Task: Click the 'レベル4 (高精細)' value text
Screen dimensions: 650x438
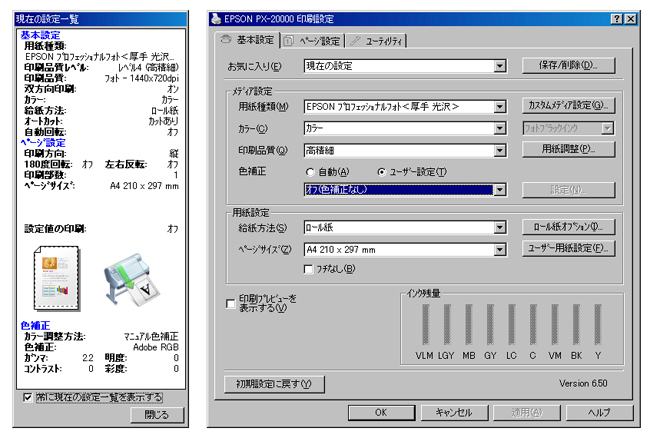Action: (x=148, y=68)
